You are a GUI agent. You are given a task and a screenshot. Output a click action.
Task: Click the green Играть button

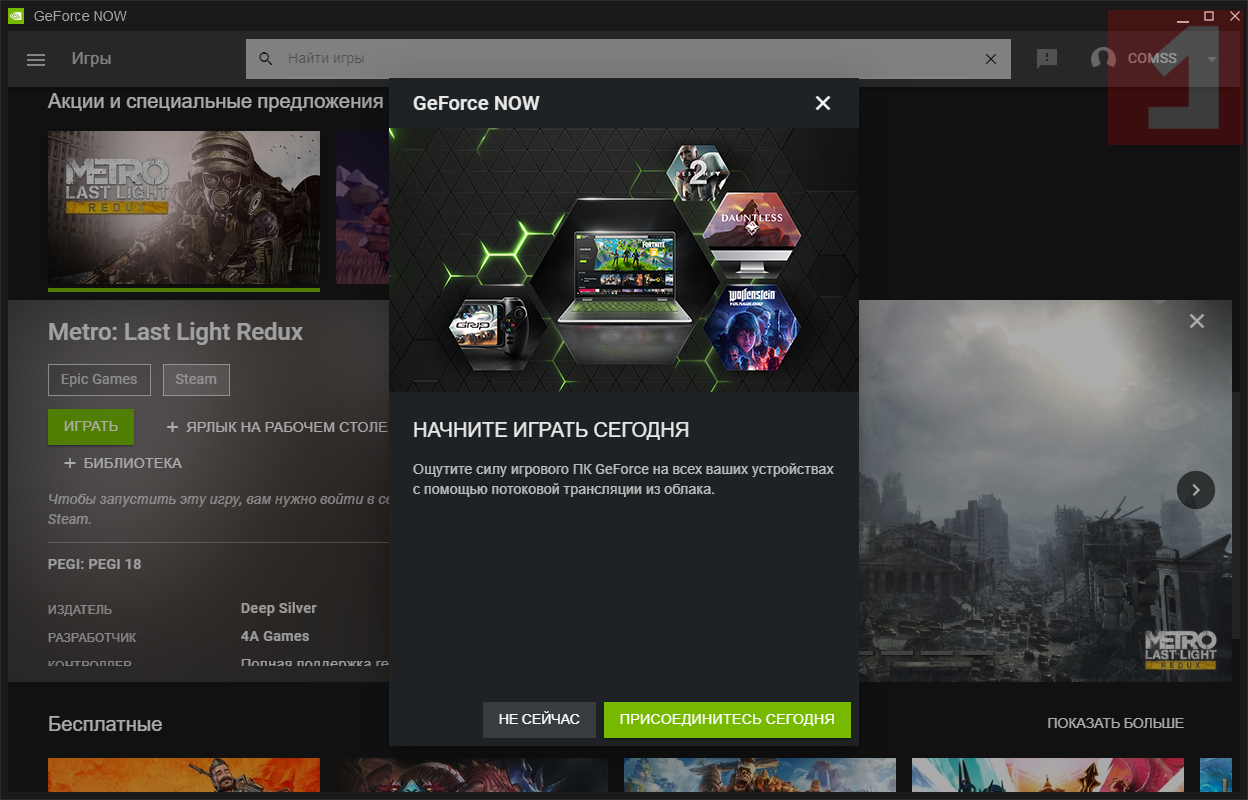coord(91,426)
